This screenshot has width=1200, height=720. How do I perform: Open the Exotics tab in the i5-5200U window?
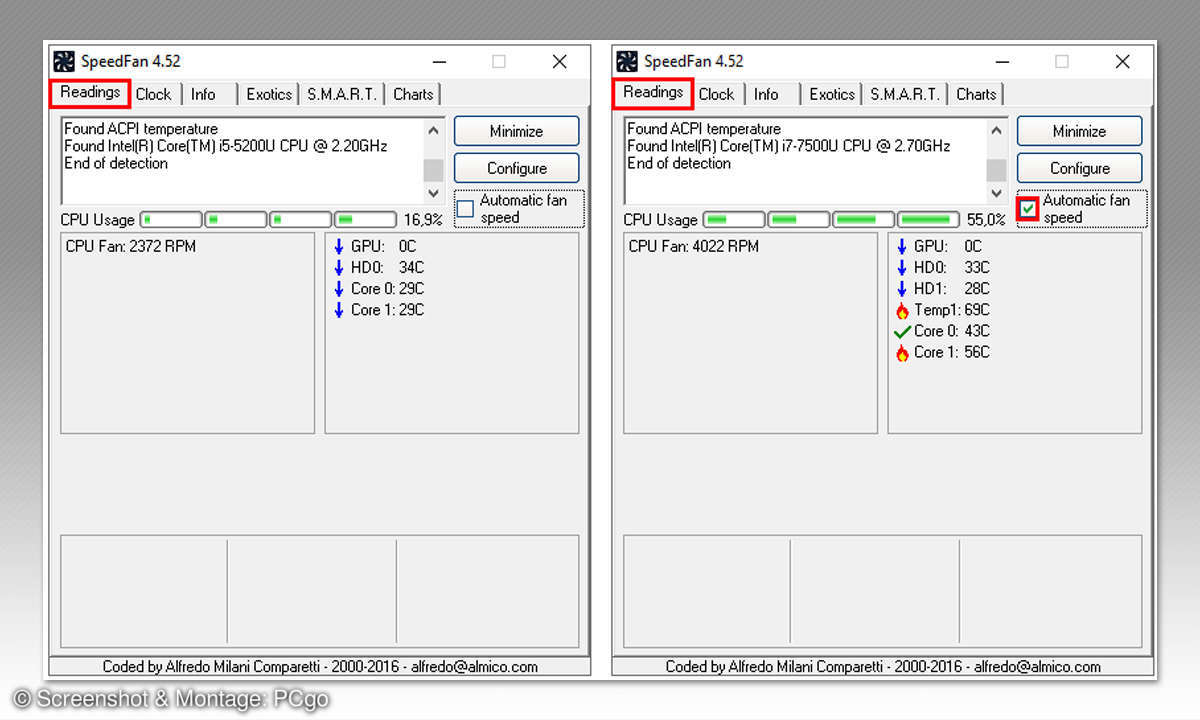[269, 95]
